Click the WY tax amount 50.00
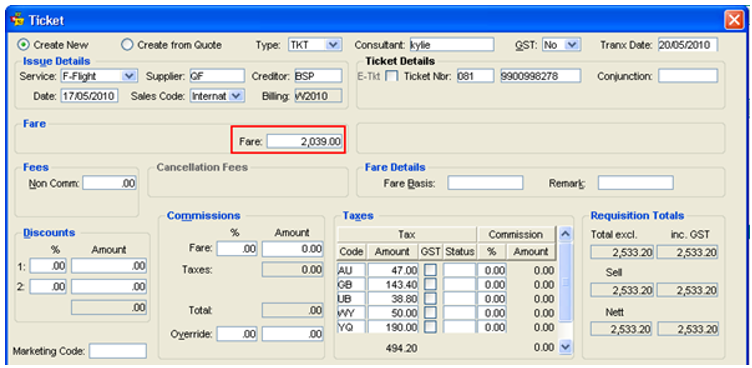 393,313
